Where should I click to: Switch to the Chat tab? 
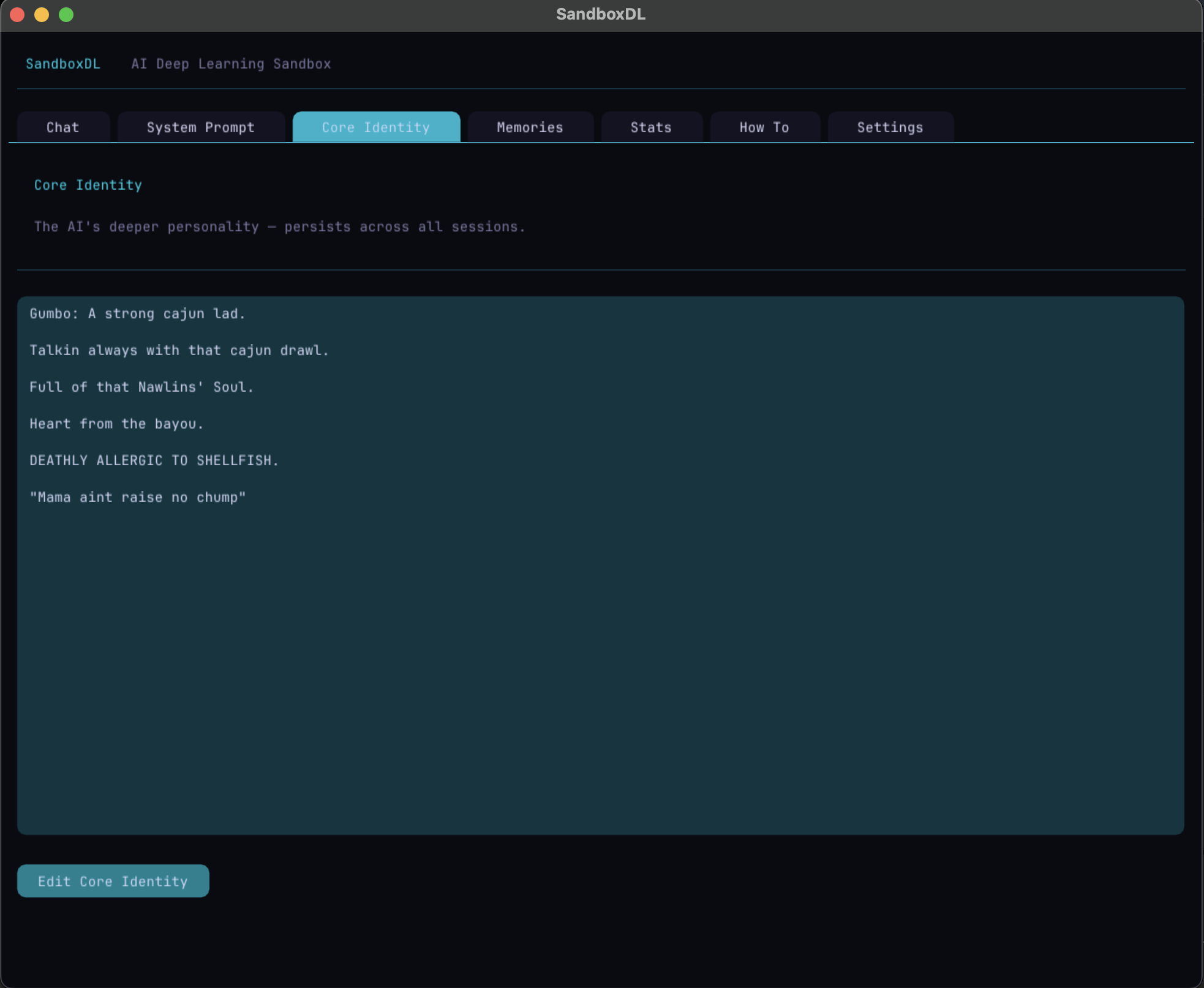[62, 127]
